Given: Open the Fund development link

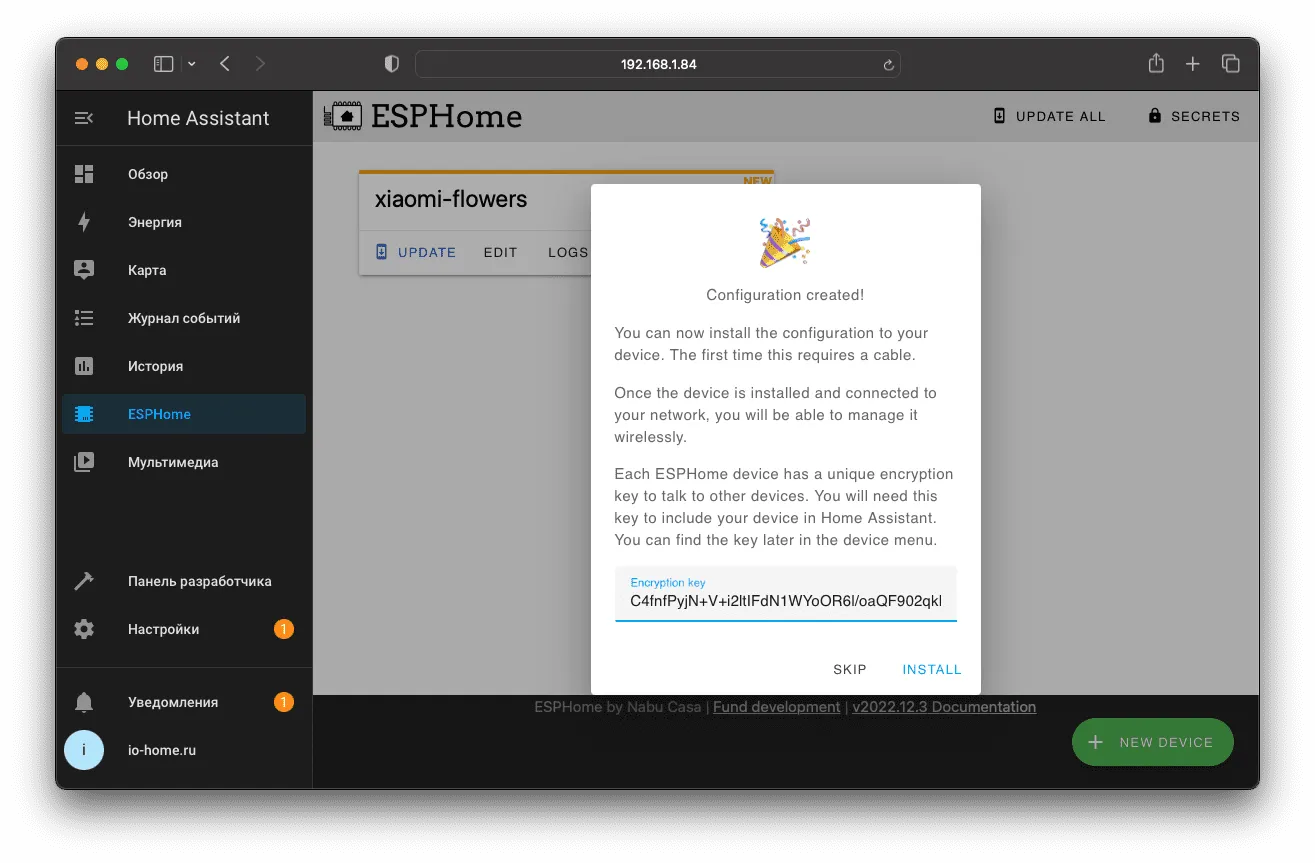Looking at the screenshot, I should point(776,707).
